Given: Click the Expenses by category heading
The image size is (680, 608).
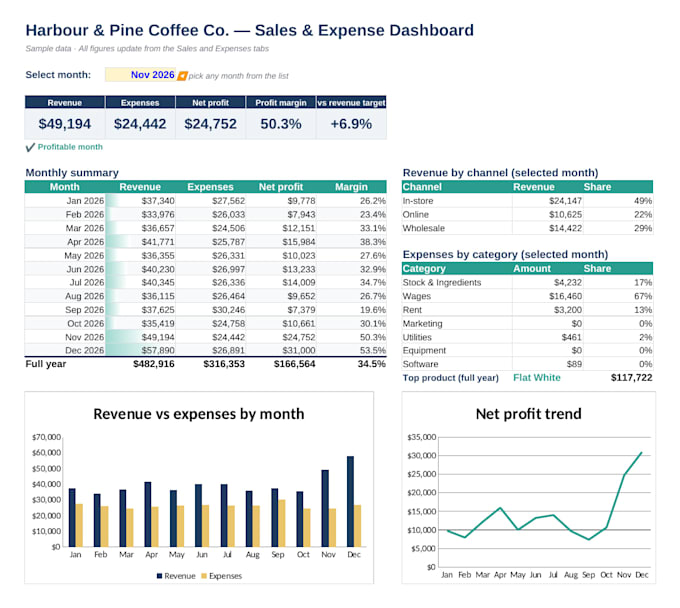Looking at the screenshot, I should (x=505, y=254).
